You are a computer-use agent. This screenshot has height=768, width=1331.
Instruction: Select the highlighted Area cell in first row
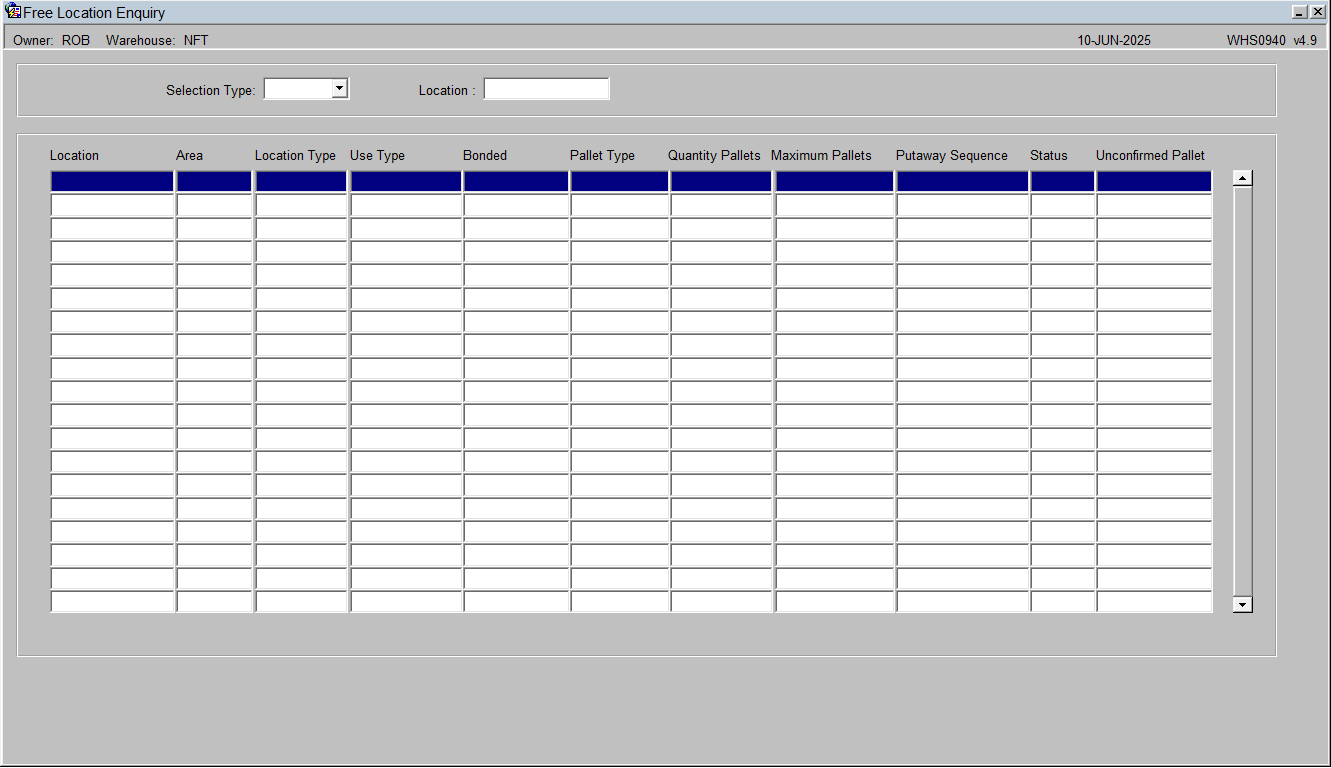click(215, 181)
